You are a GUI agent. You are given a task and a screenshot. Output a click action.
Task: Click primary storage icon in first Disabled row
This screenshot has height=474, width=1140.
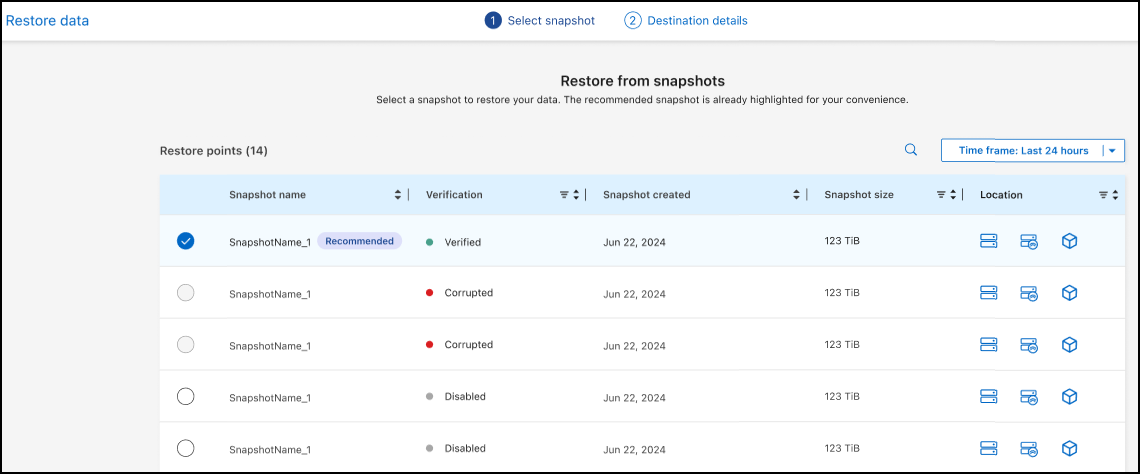tap(989, 397)
